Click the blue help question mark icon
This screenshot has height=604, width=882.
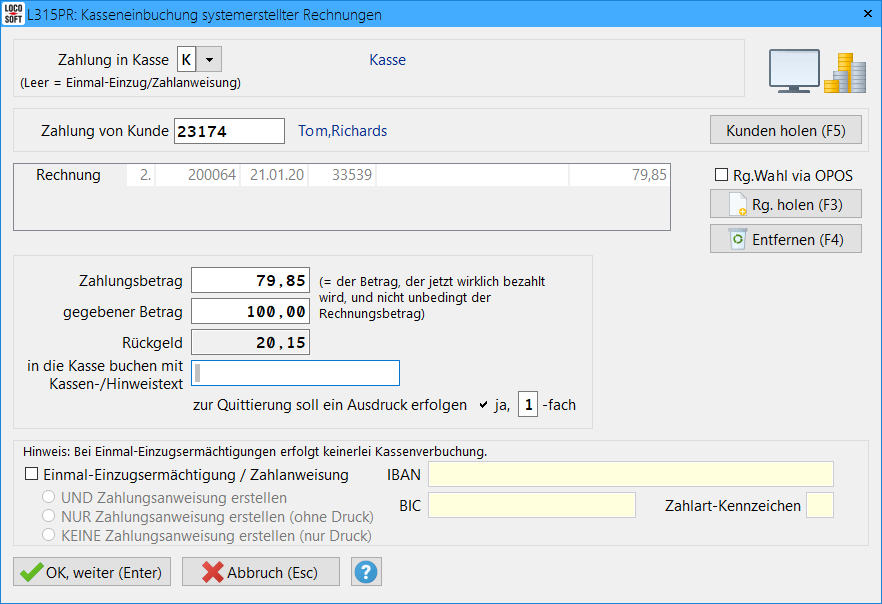click(367, 572)
